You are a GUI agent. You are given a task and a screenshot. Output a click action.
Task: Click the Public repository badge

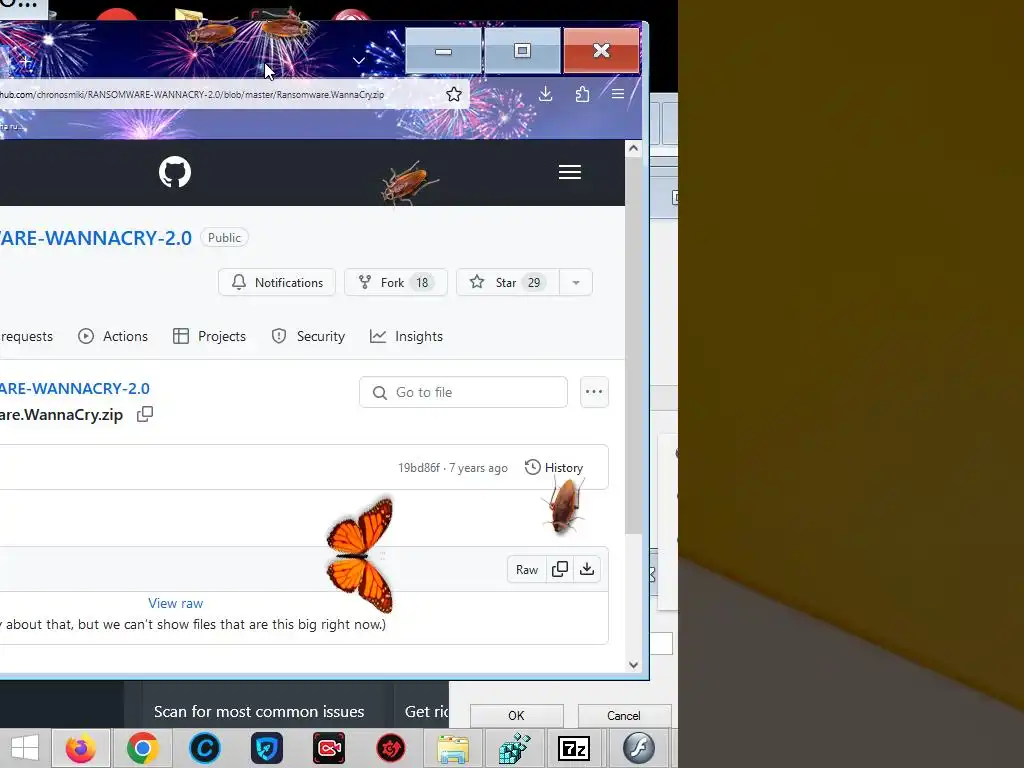click(x=224, y=238)
